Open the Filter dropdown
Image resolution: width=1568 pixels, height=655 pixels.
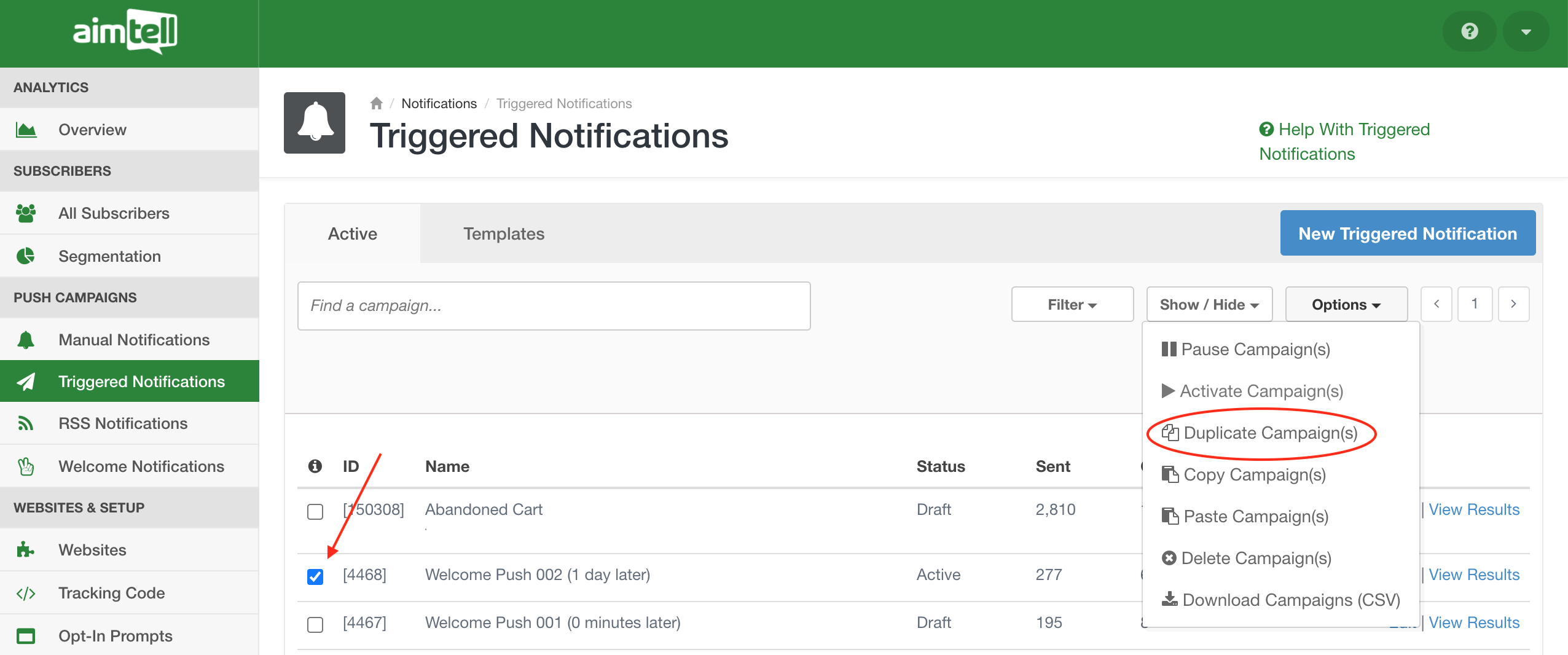point(1072,305)
